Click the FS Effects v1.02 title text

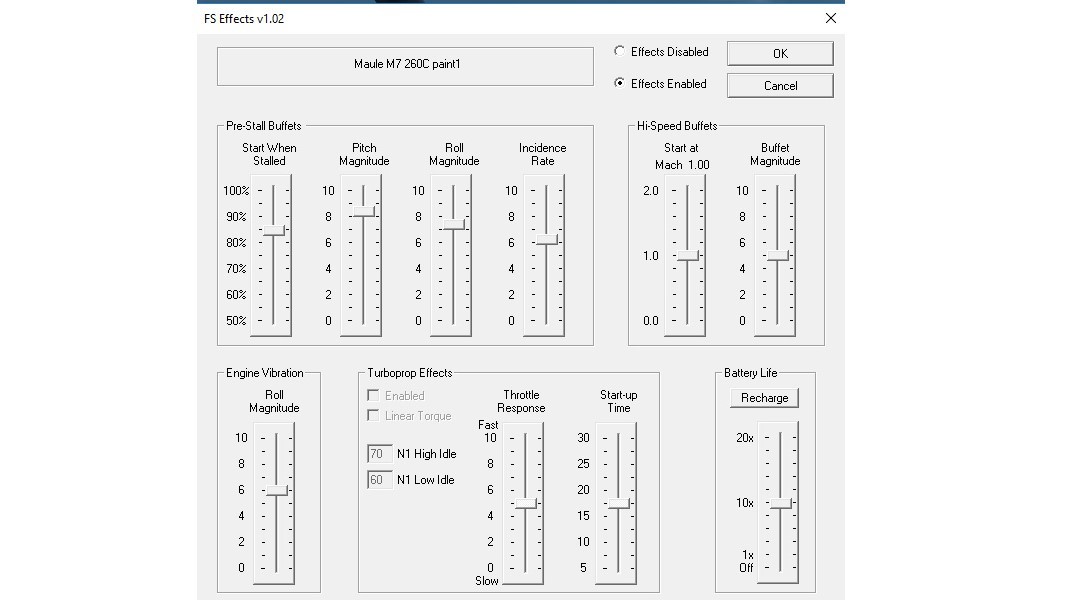click(x=244, y=19)
